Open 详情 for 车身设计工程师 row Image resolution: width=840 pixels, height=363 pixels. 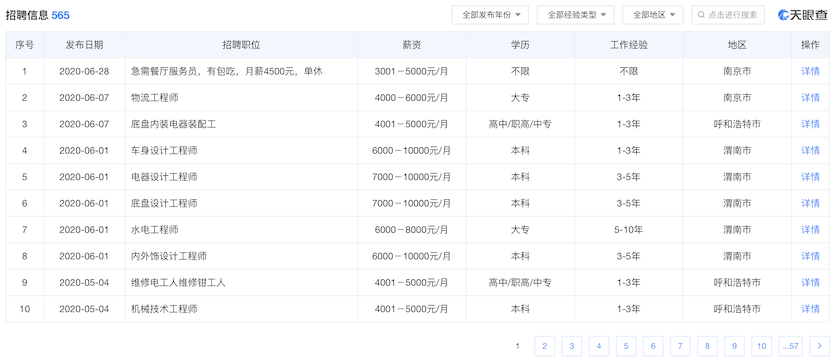pos(810,150)
